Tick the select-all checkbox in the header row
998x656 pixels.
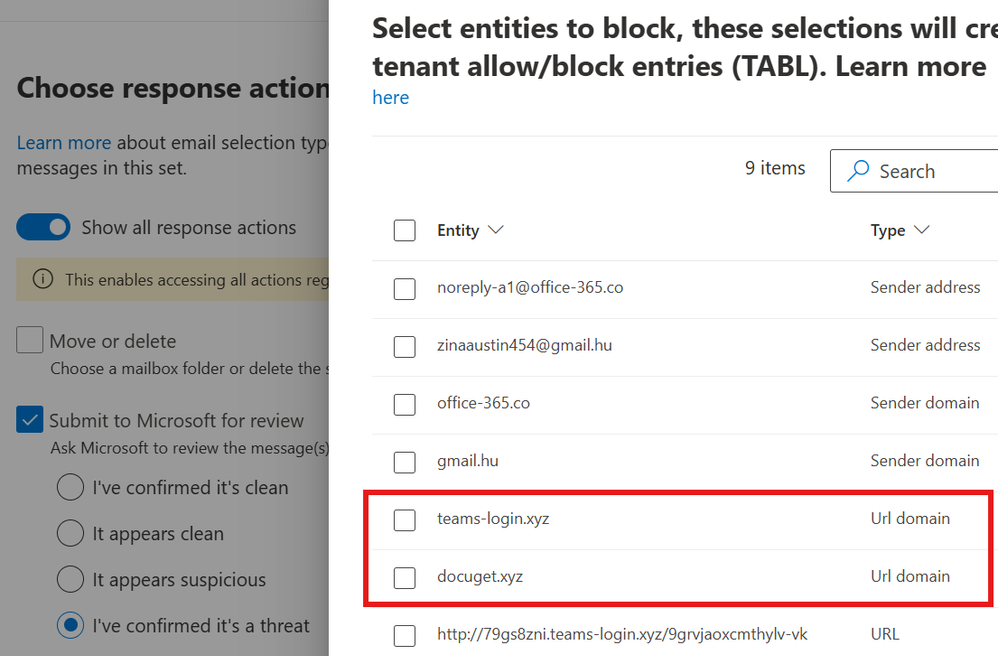click(404, 231)
